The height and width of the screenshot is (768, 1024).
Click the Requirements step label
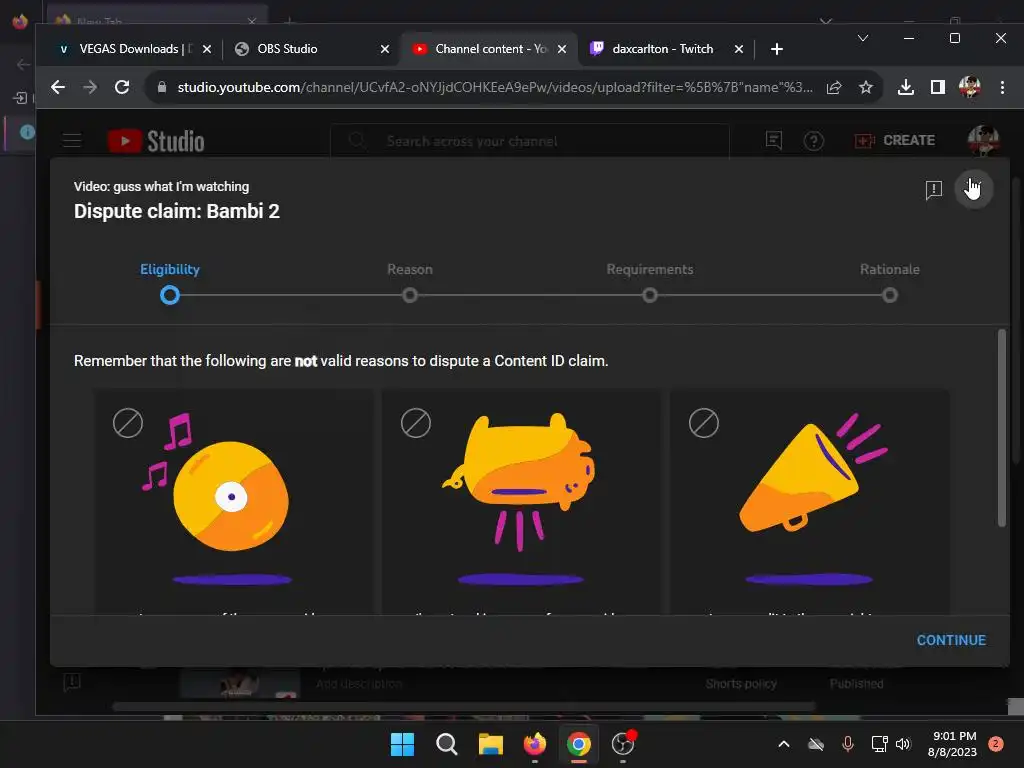coord(650,269)
